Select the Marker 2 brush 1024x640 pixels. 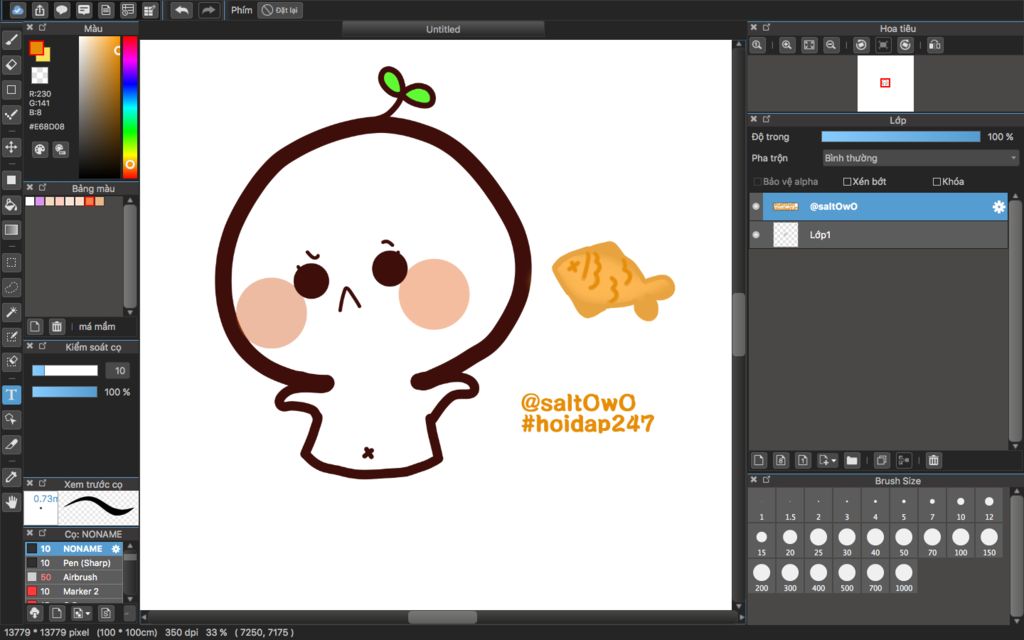tap(74, 592)
